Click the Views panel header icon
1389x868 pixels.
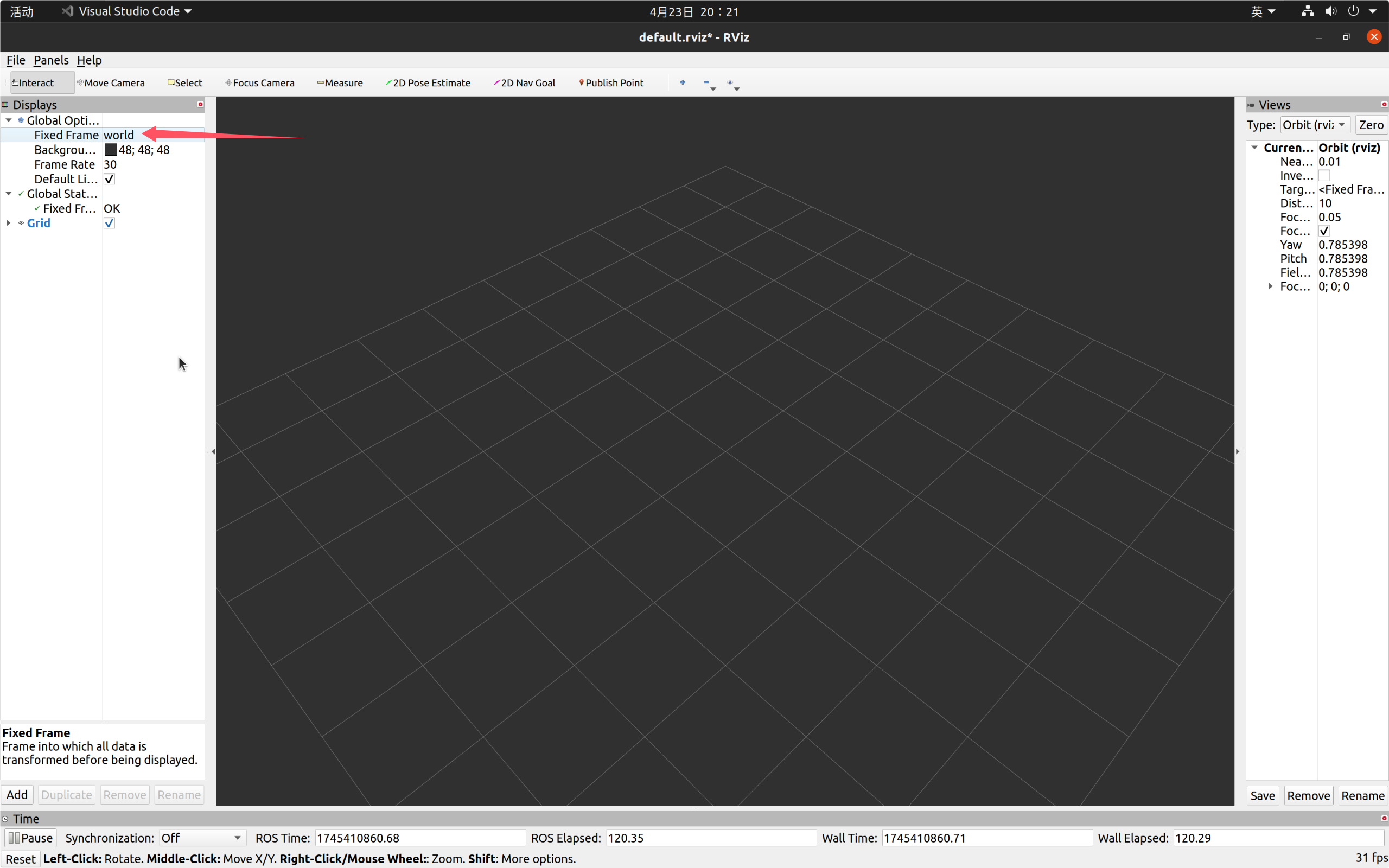pyautogui.click(x=1251, y=105)
